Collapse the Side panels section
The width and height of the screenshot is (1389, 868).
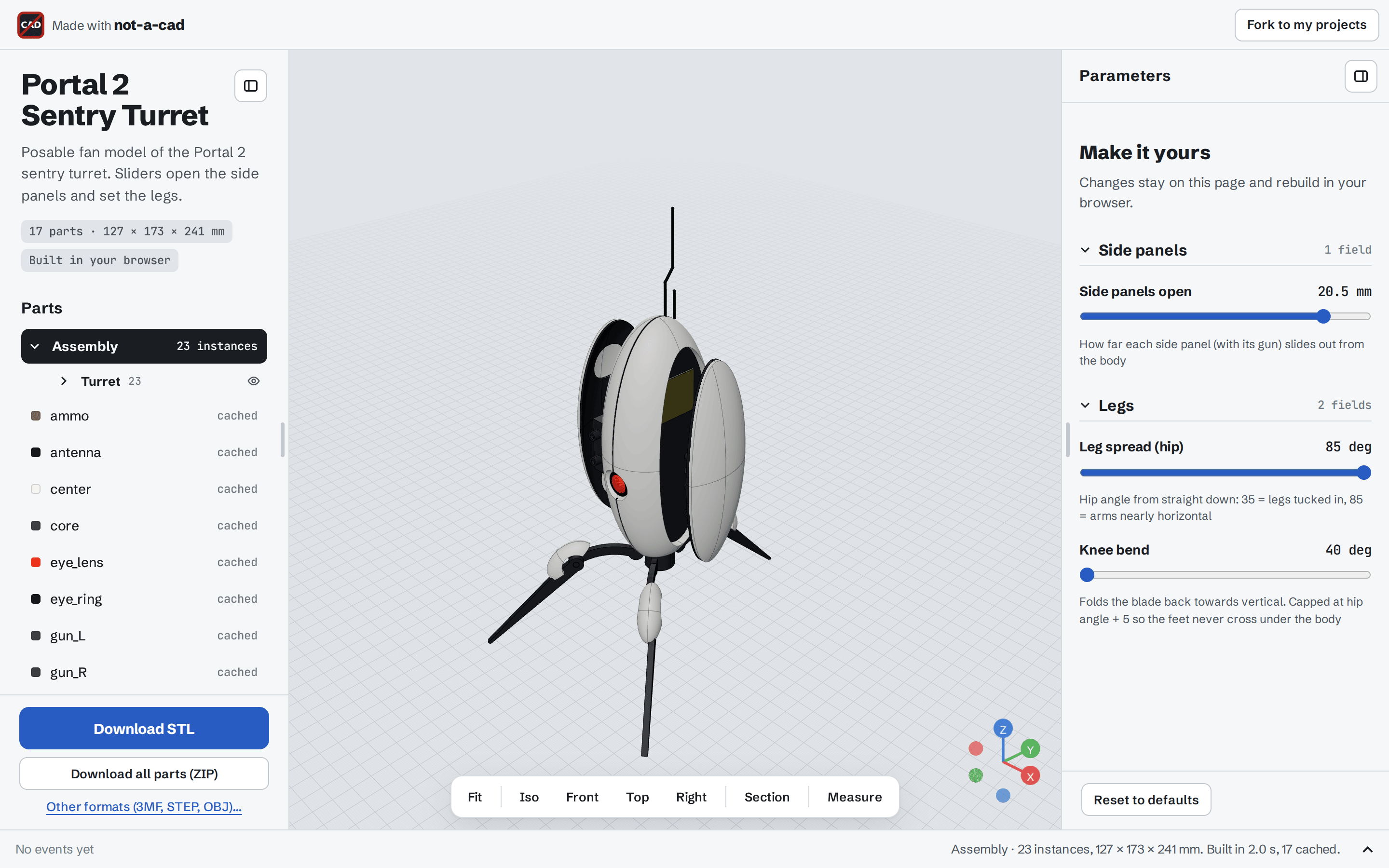coord(1085,250)
